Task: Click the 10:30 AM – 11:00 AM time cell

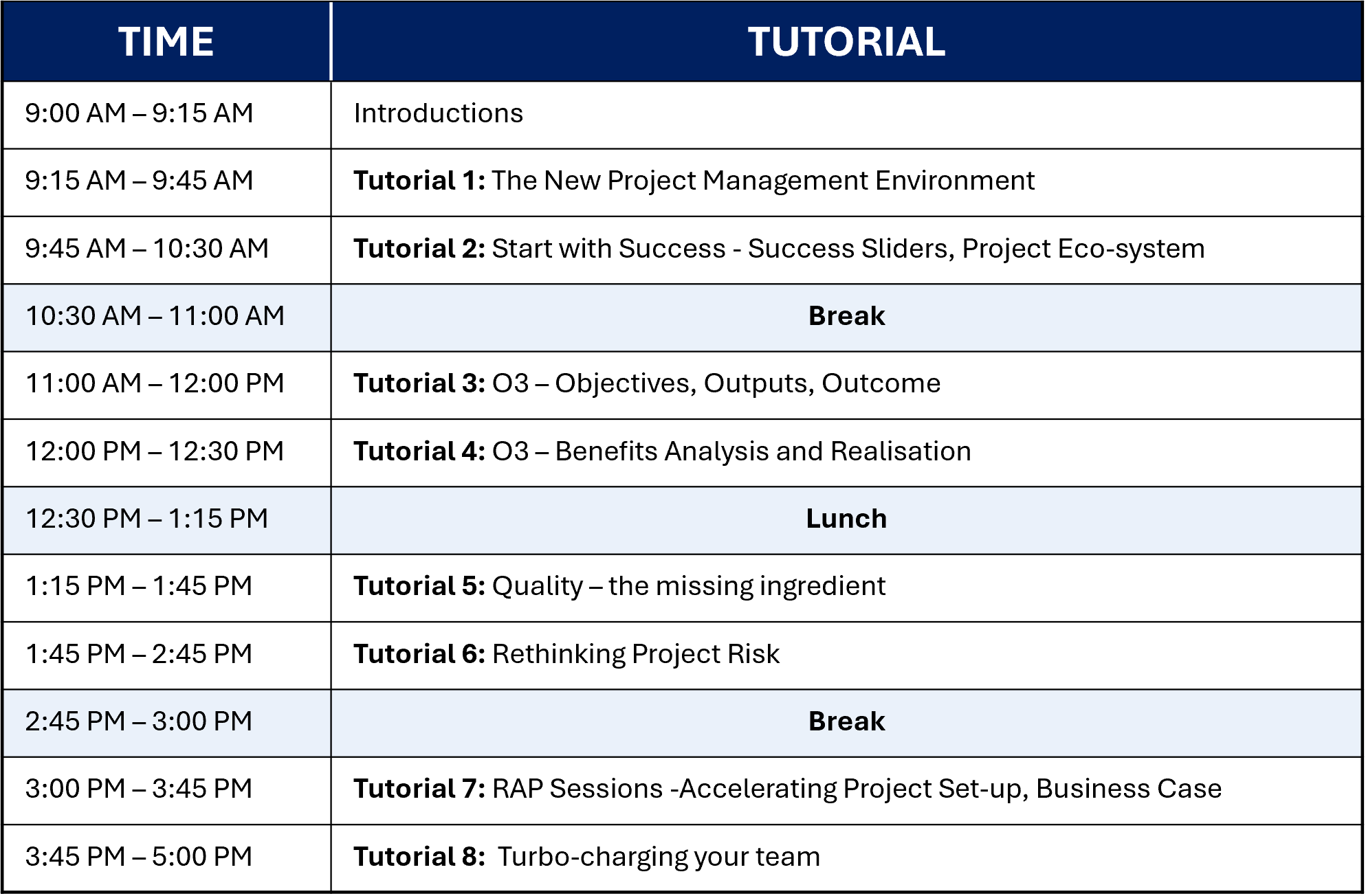Action: click(x=166, y=317)
